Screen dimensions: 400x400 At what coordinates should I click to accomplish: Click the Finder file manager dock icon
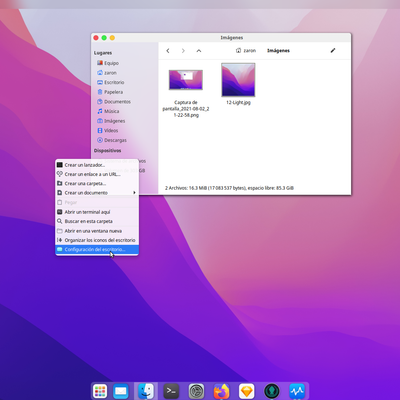146,391
